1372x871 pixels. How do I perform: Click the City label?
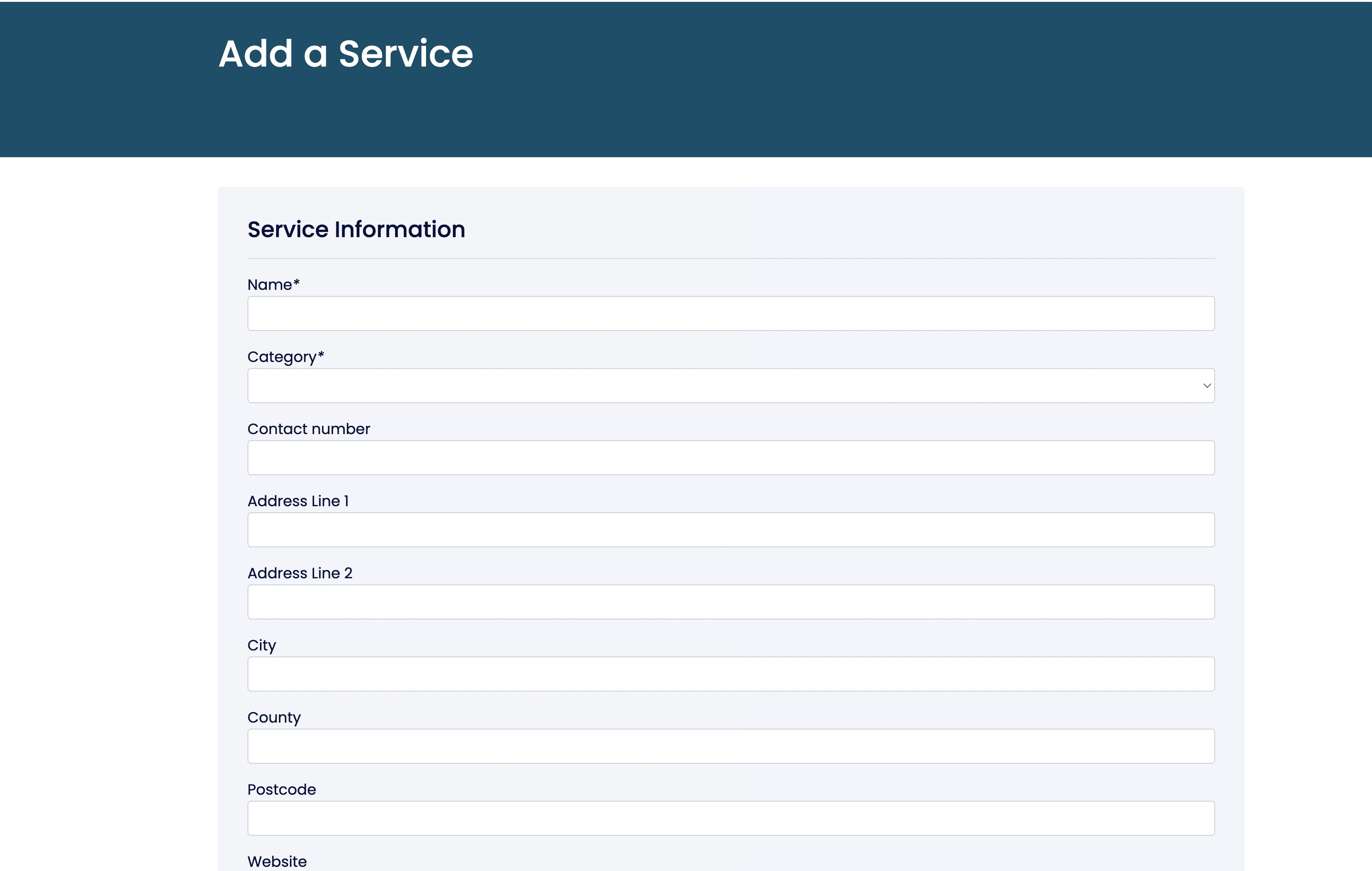pos(261,645)
